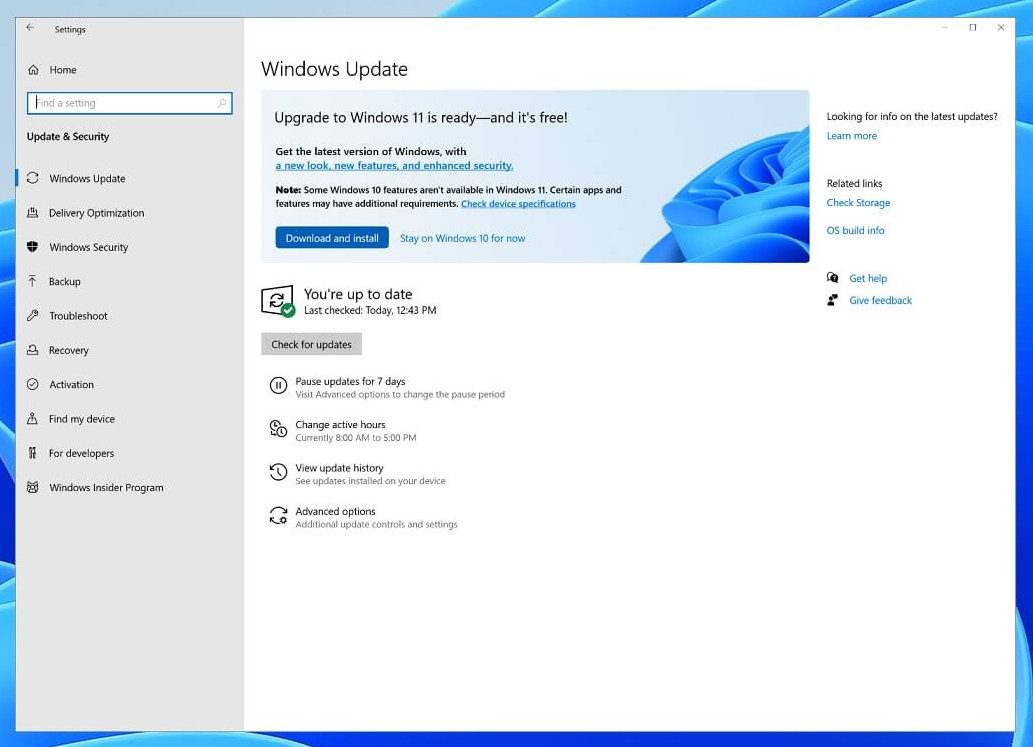1033x747 pixels.
Task: Open new look, new features link
Action: 394,165
